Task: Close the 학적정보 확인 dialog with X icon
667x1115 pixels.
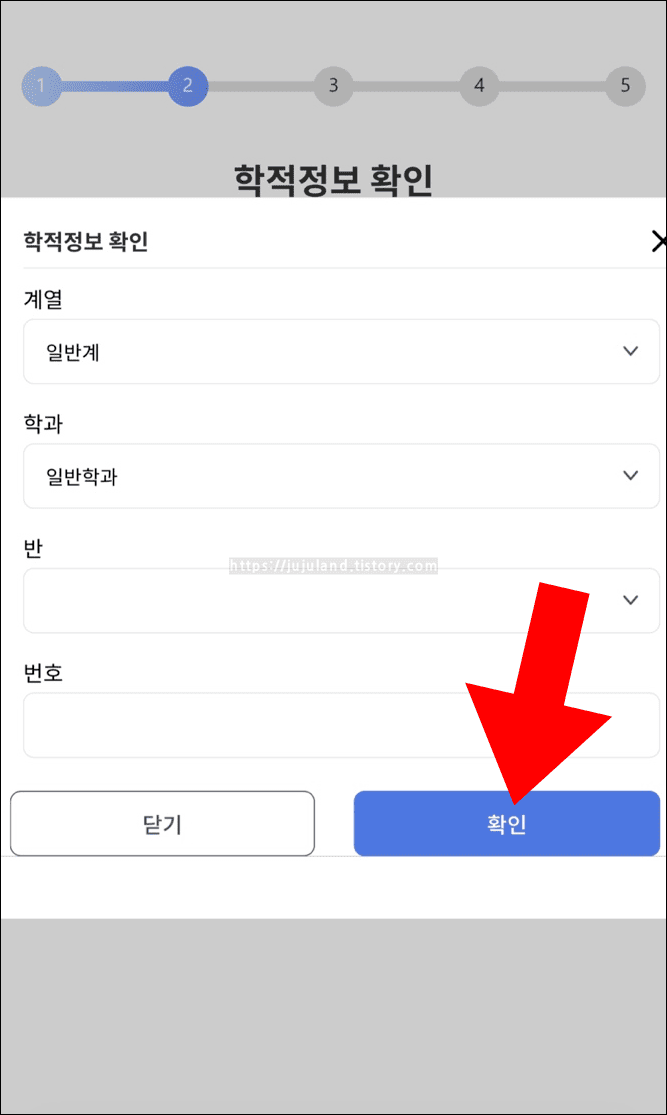Action: point(658,242)
